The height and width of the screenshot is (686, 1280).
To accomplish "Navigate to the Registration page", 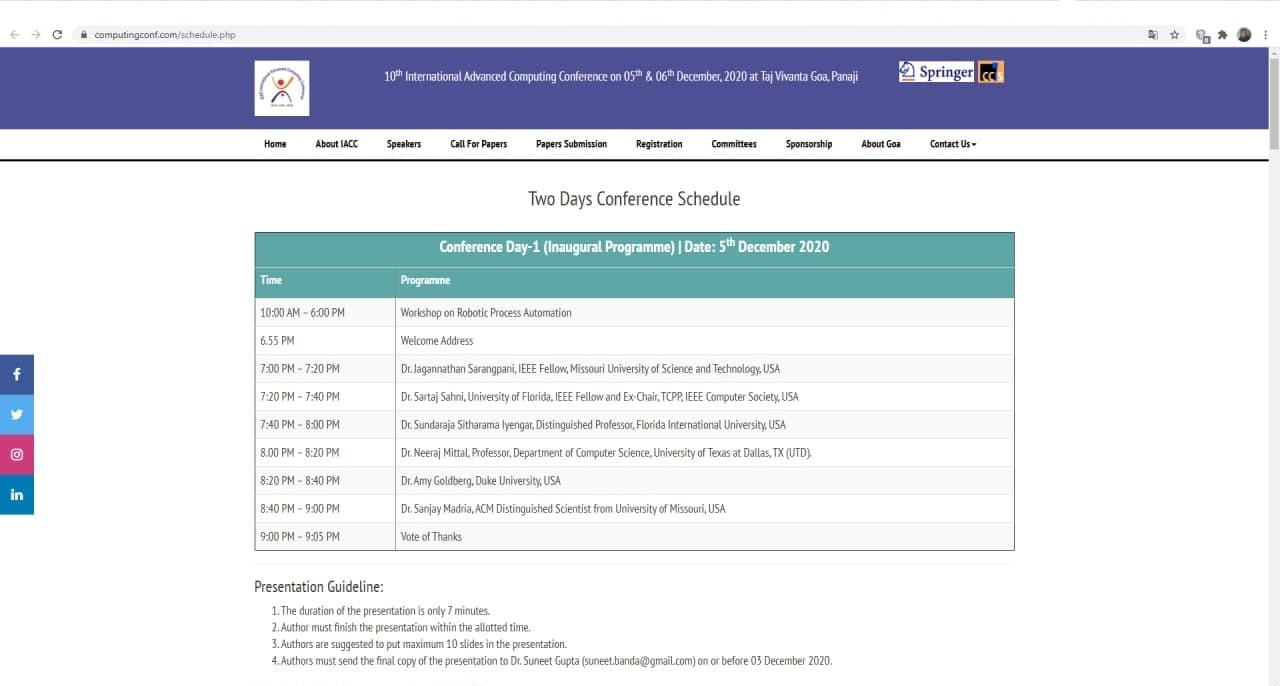I will click(x=659, y=144).
